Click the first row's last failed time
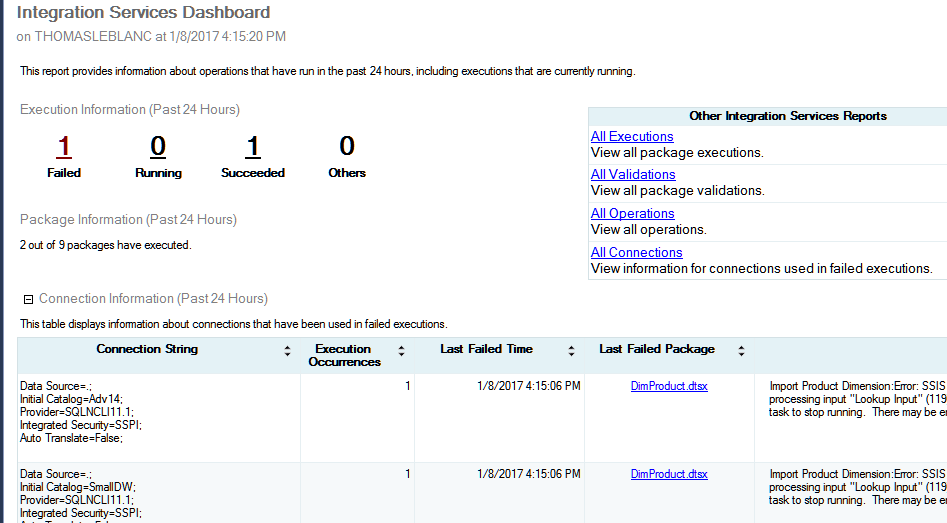This screenshot has width=947, height=523. click(528, 386)
